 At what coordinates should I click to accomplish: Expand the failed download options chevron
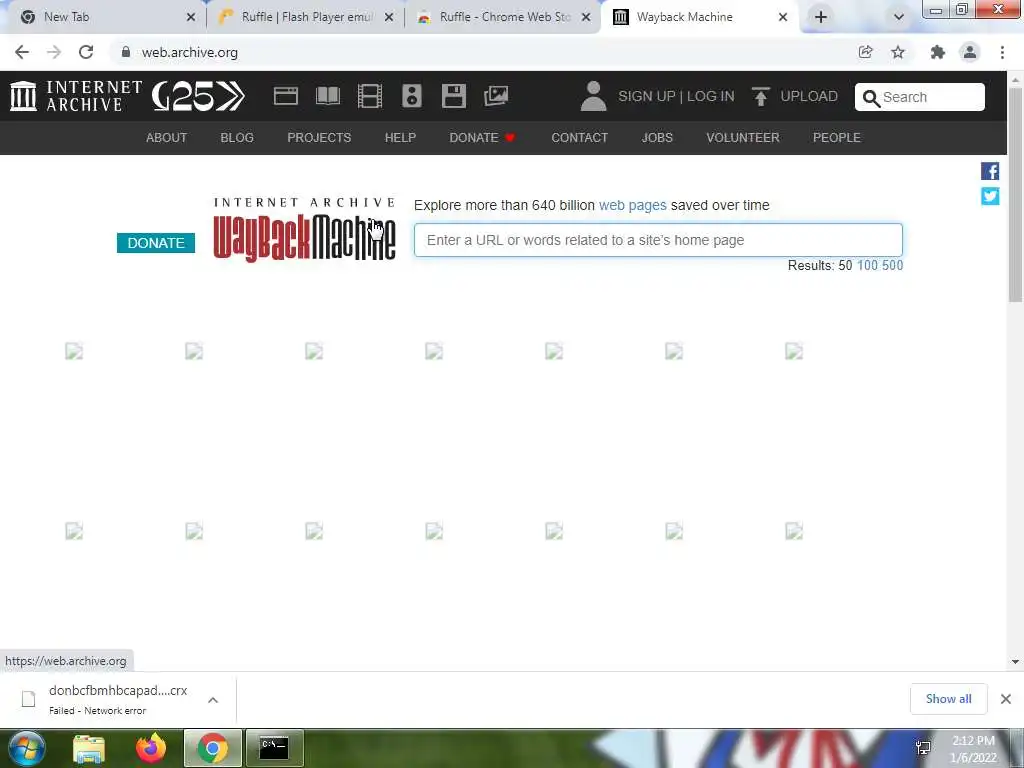pyautogui.click(x=213, y=700)
